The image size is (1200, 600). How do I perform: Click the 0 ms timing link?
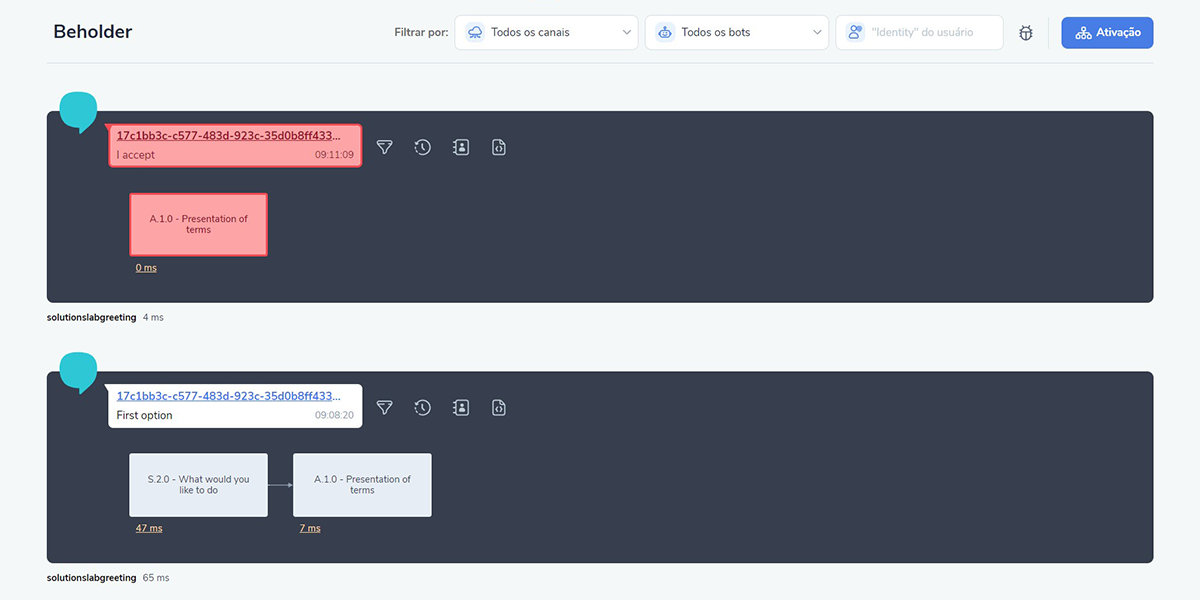point(146,268)
